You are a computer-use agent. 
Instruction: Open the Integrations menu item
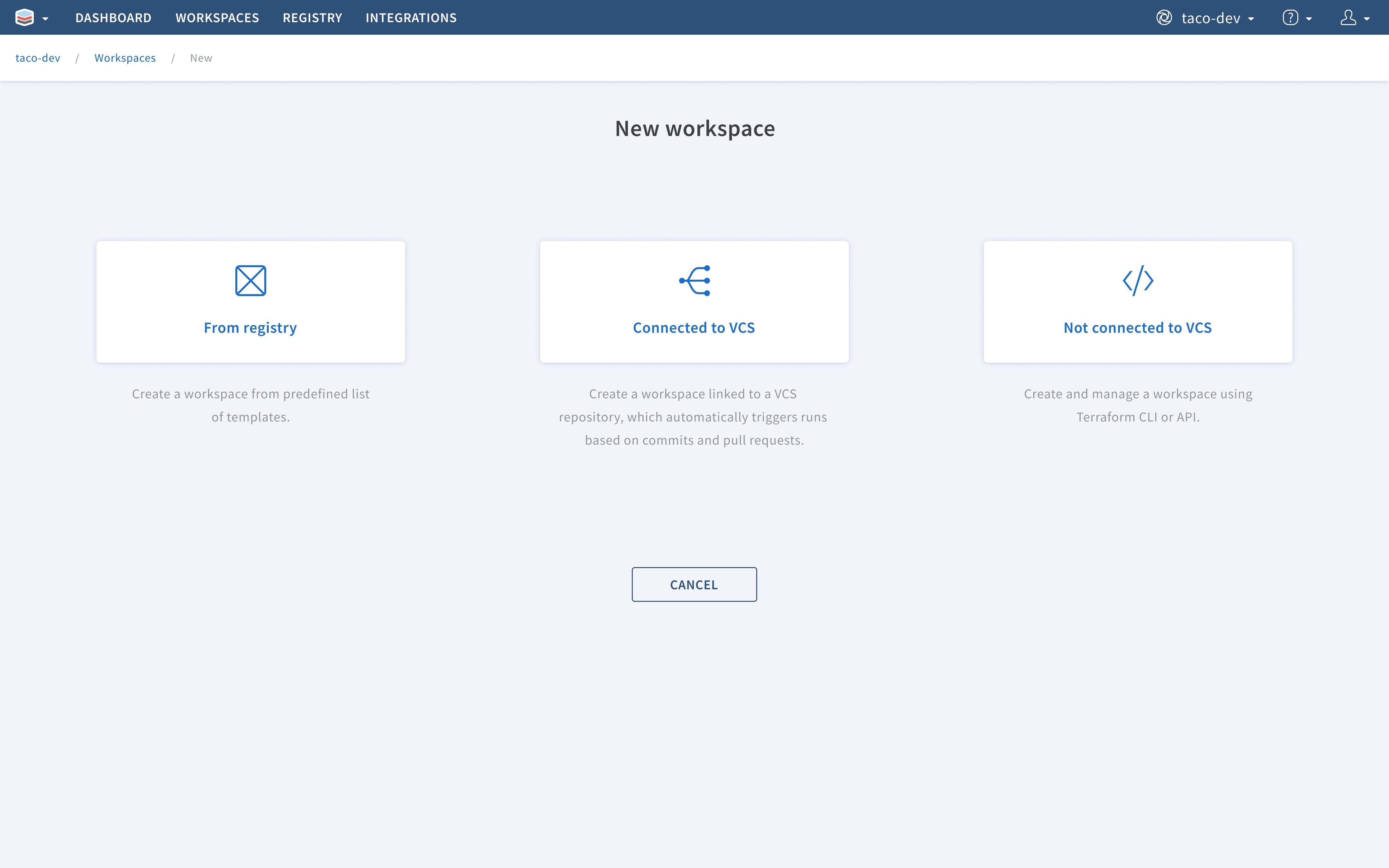pos(411,18)
